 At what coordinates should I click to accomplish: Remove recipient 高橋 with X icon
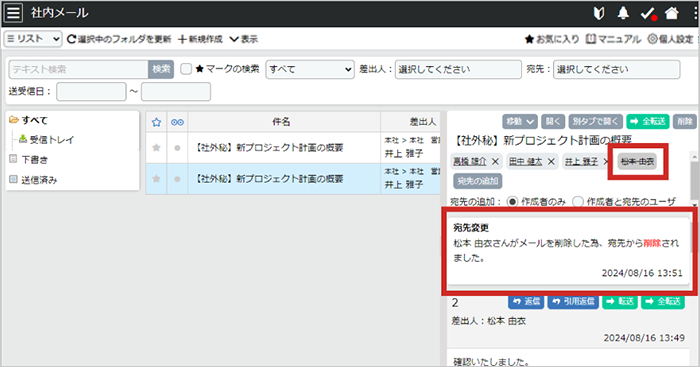point(495,162)
